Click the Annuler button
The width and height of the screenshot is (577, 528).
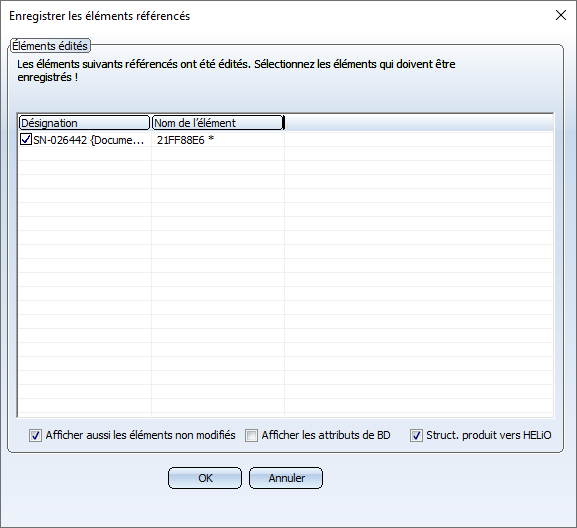pos(286,478)
